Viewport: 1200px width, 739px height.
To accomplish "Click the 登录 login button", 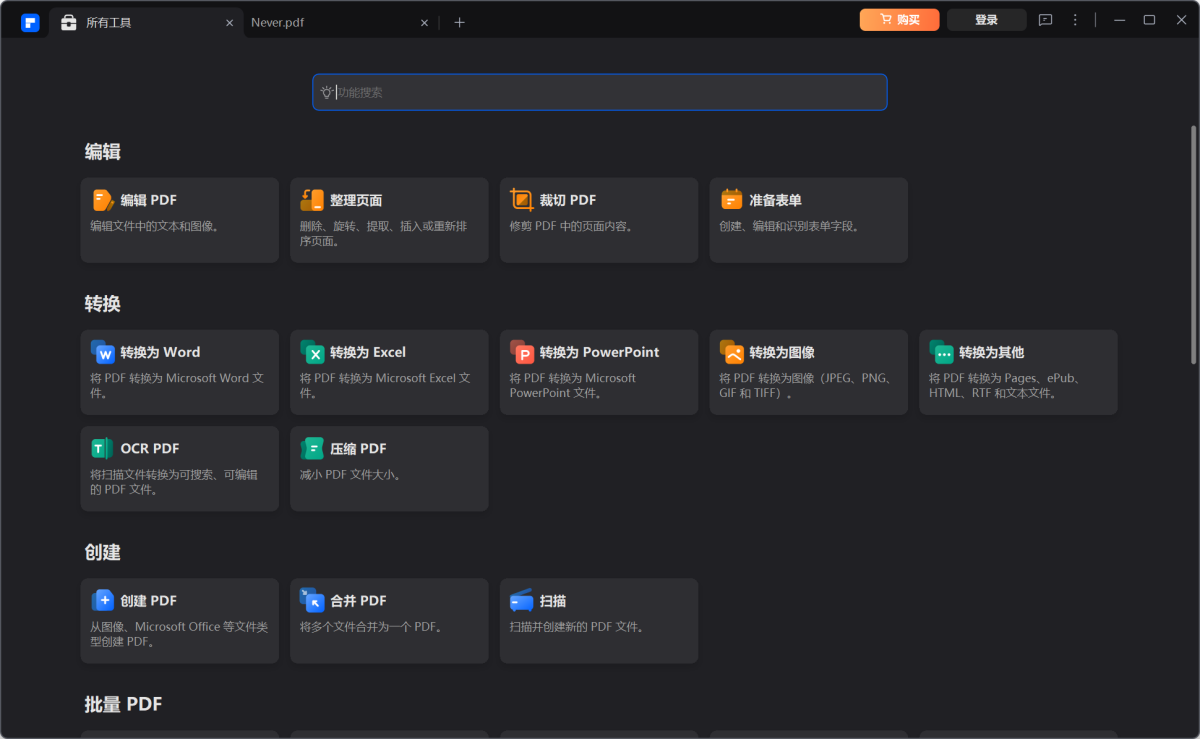I will [x=986, y=20].
